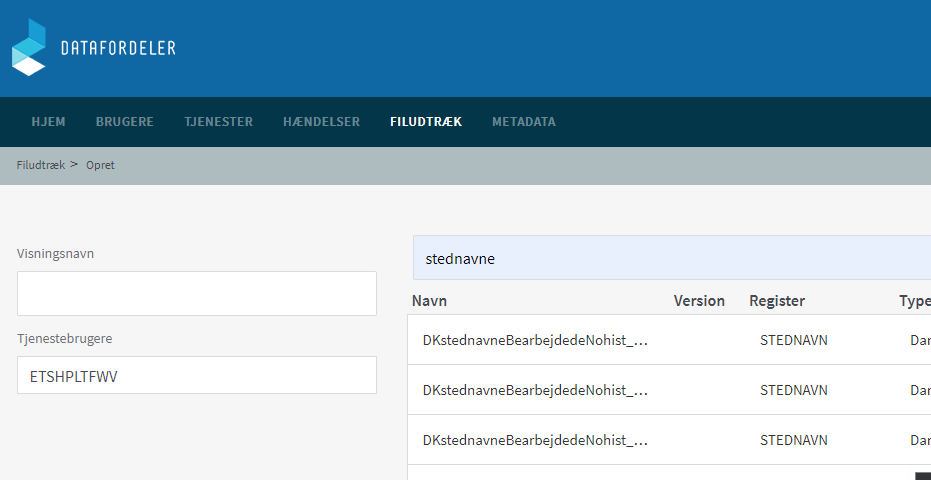Viewport: 931px width, 480px height.
Task: Focus the Visningsnavn text field
Action: [196, 293]
